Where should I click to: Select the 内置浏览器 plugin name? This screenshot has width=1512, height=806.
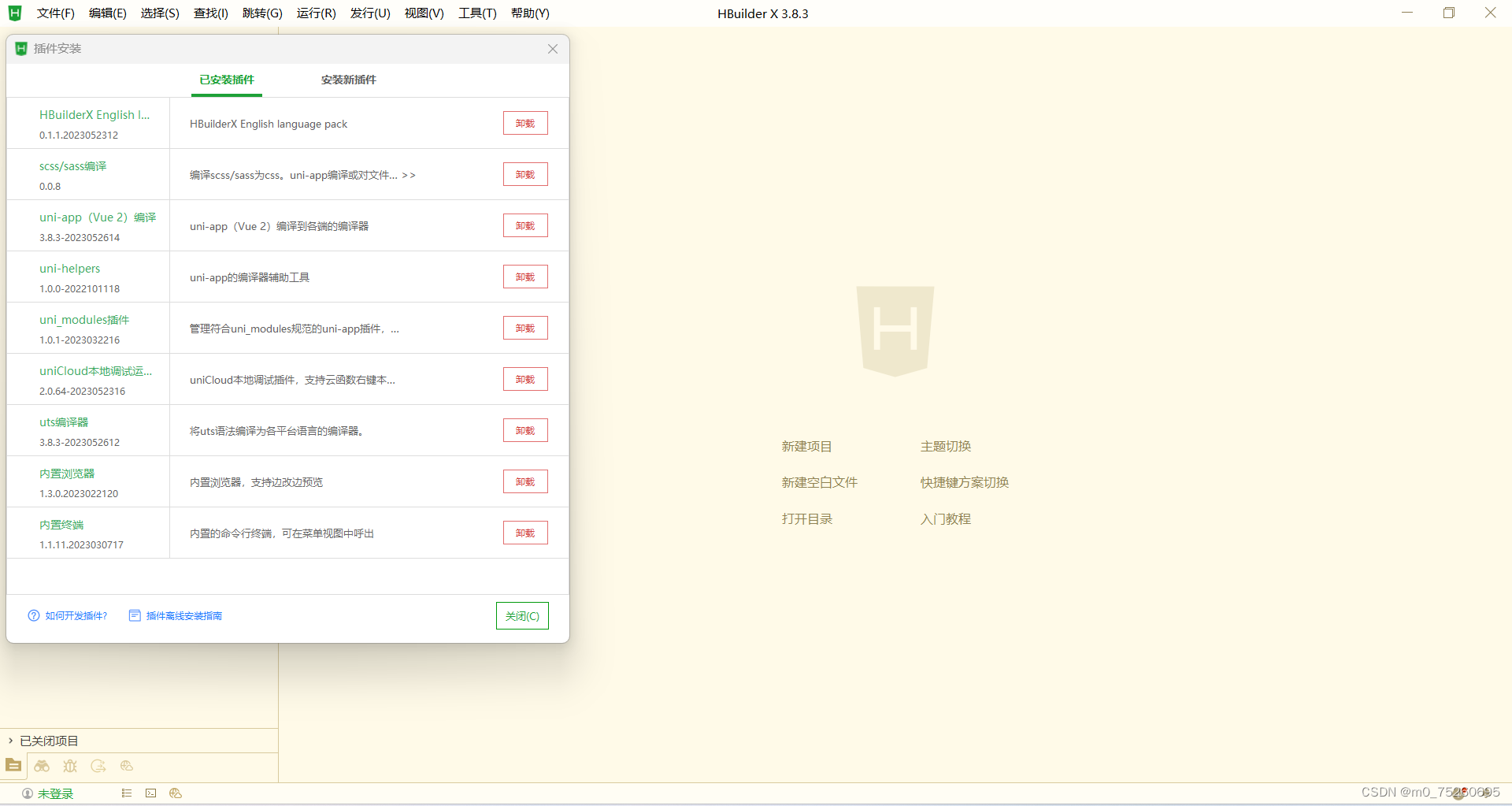(x=67, y=474)
